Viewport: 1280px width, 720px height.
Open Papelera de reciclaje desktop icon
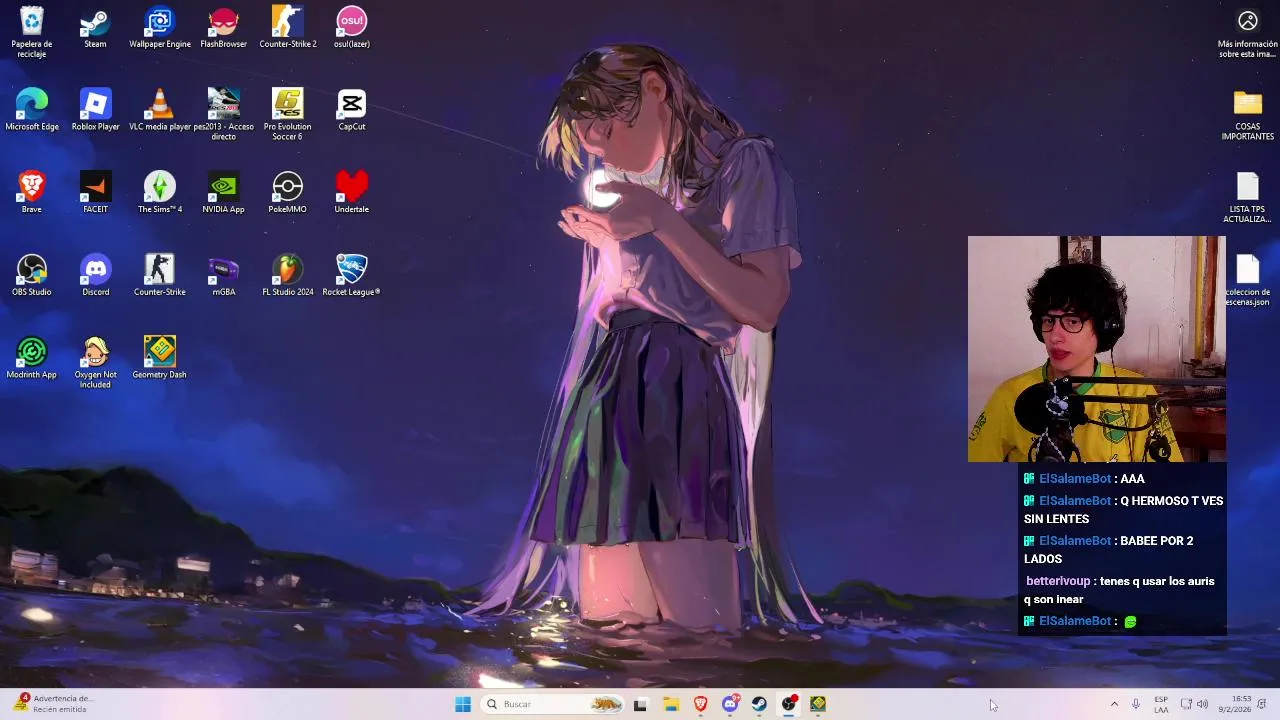pyautogui.click(x=32, y=32)
